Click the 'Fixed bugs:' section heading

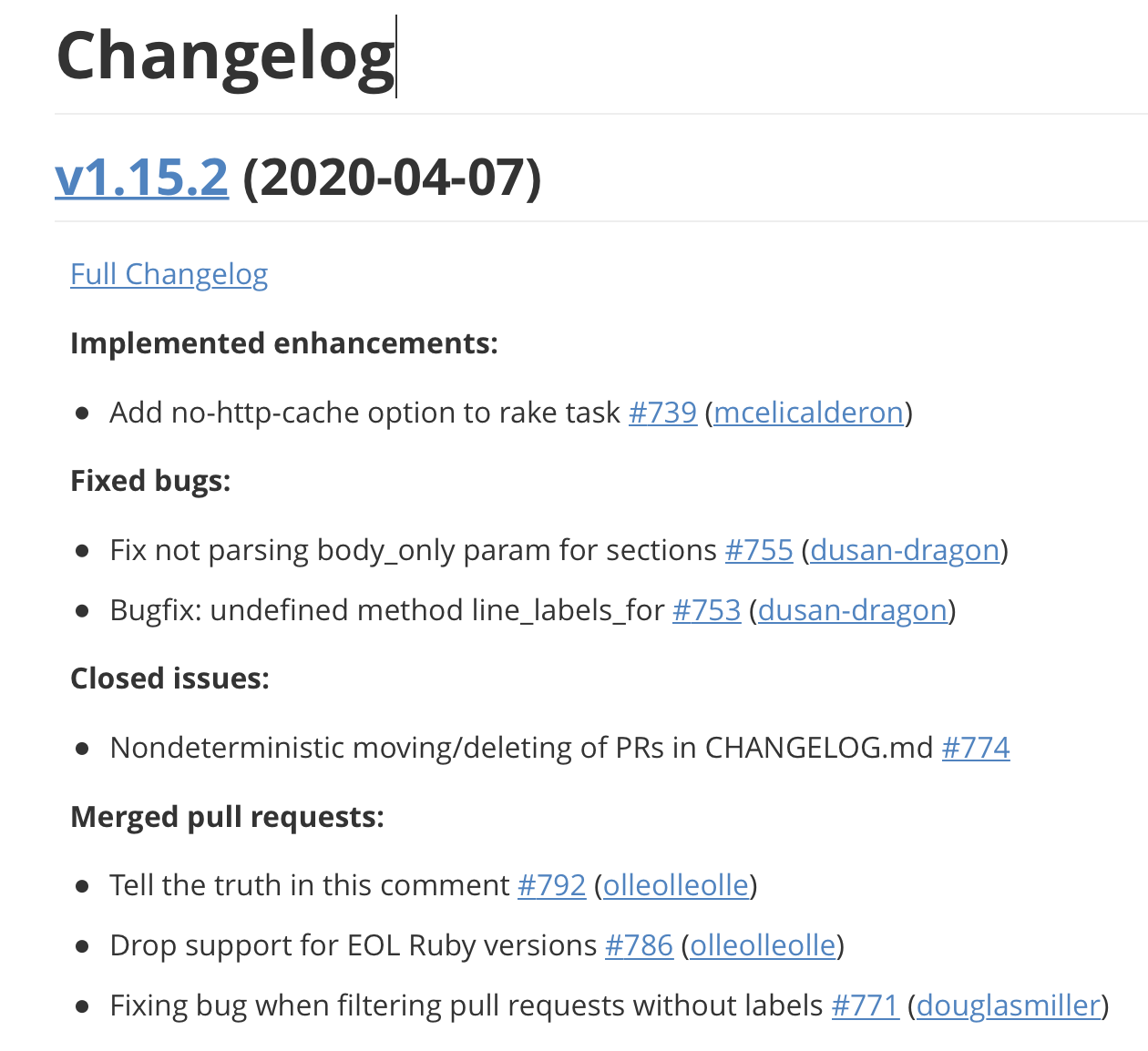(x=150, y=481)
